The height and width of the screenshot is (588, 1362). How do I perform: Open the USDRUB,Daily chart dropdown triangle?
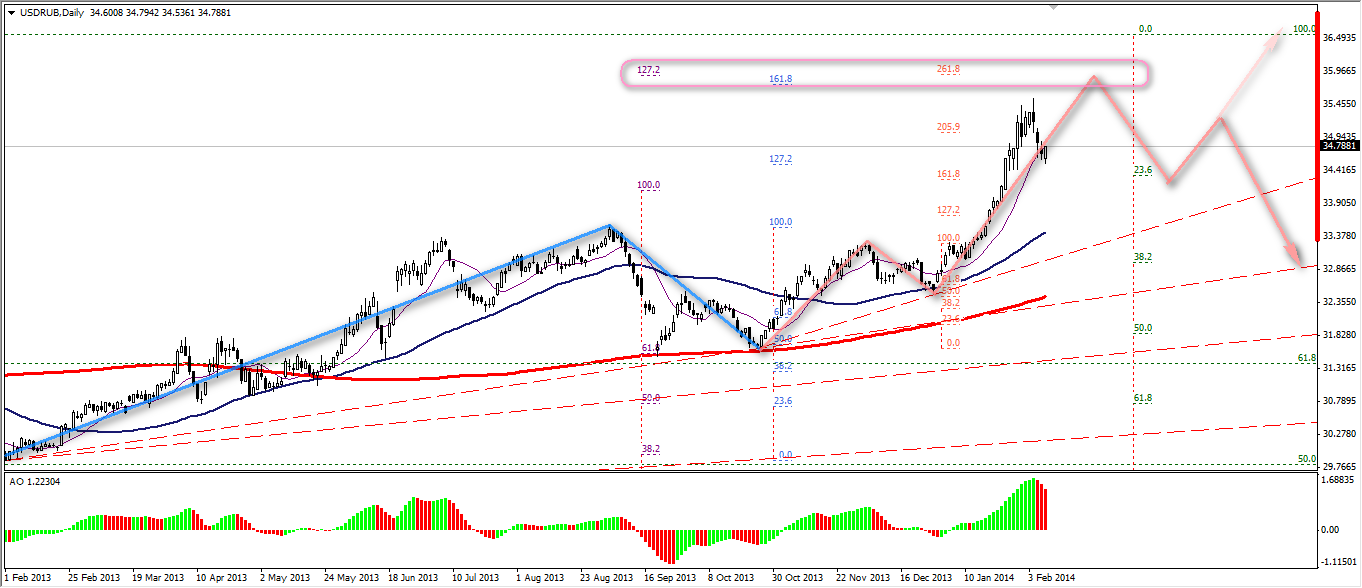(11, 11)
